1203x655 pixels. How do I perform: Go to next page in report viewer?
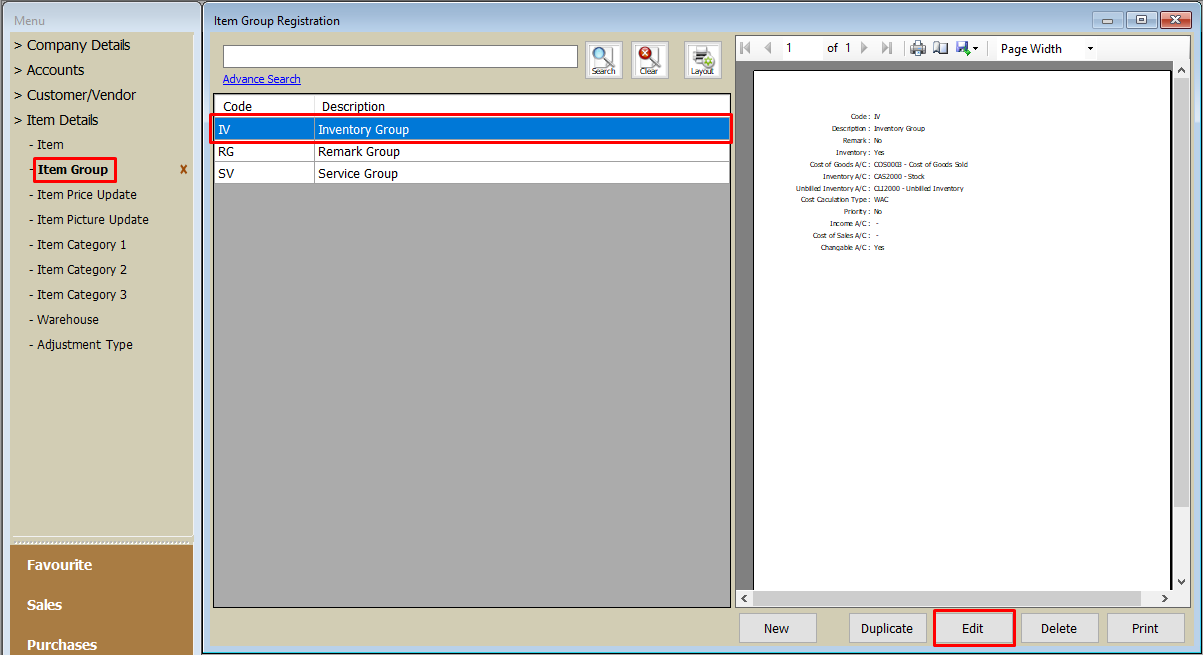(865, 48)
